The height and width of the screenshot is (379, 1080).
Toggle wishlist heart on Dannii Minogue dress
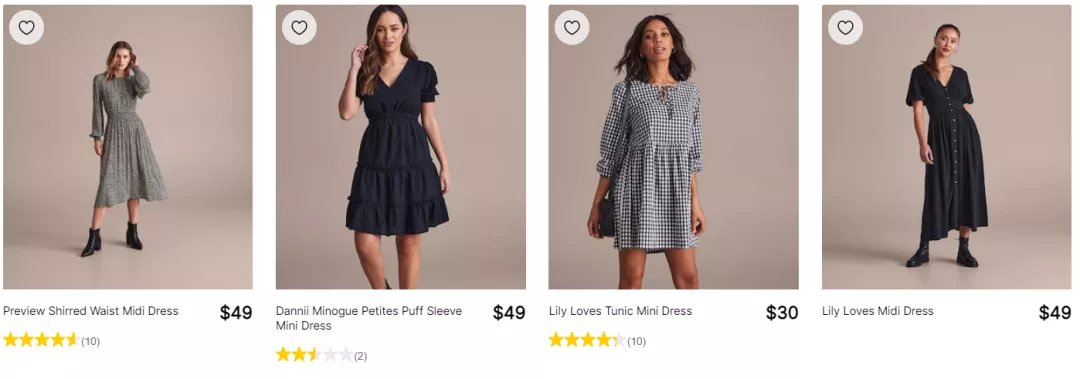(x=299, y=28)
